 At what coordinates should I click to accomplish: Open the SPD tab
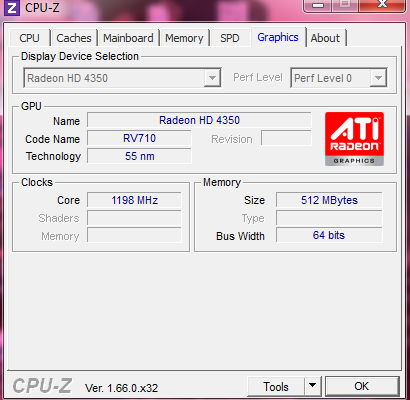tap(230, 38)
